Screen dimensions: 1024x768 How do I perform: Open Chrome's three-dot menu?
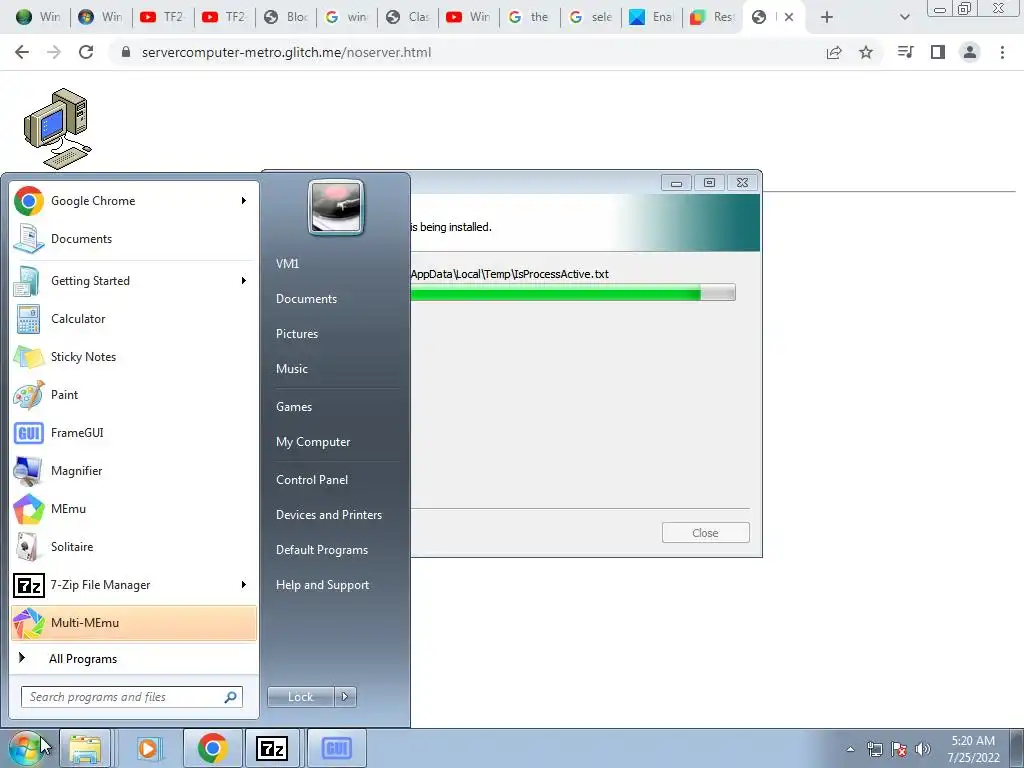point(1002,52)
